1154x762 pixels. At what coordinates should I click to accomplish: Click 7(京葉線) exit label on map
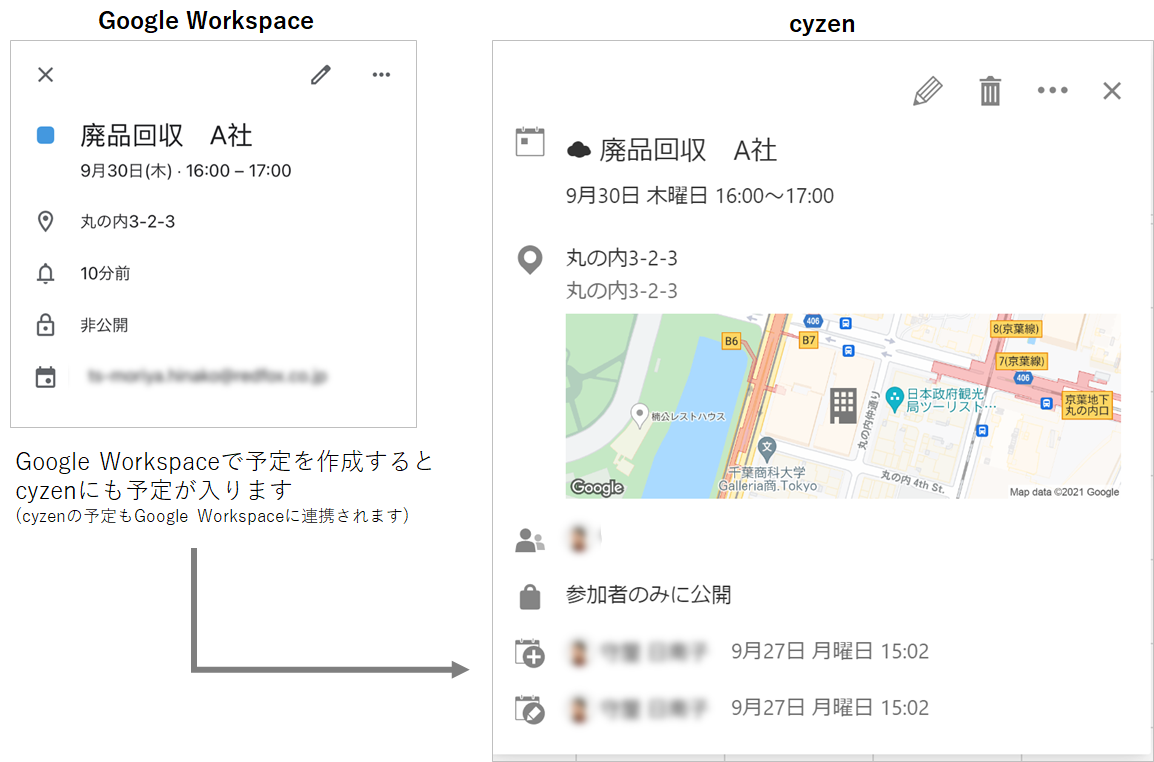pos(1021,361)
